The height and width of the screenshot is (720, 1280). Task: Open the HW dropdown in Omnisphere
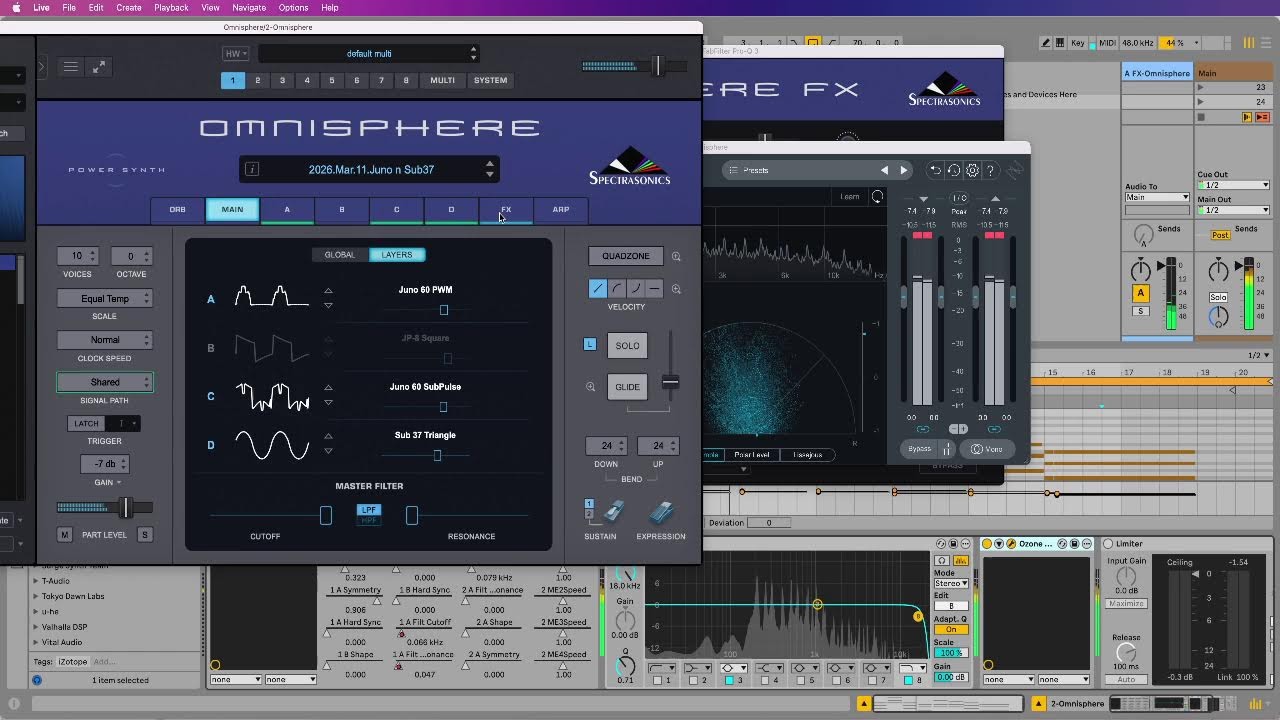[235, 54]
